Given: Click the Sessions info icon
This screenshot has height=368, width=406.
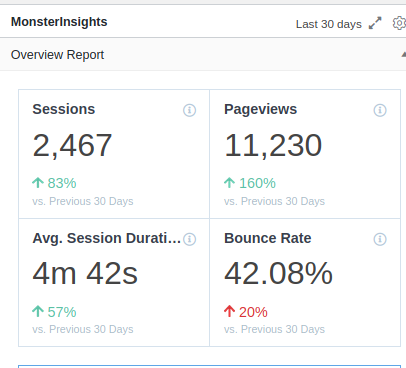Looking at the screenshot, I should coord(189,110).
